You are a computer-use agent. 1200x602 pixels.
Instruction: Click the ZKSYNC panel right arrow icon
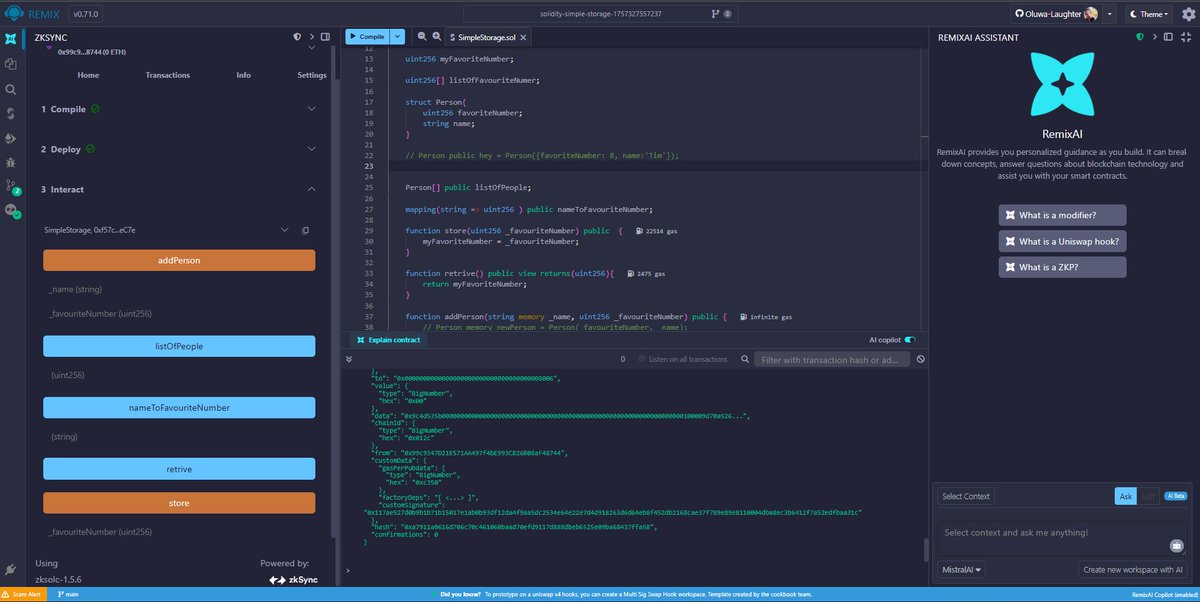pos(311,38)
